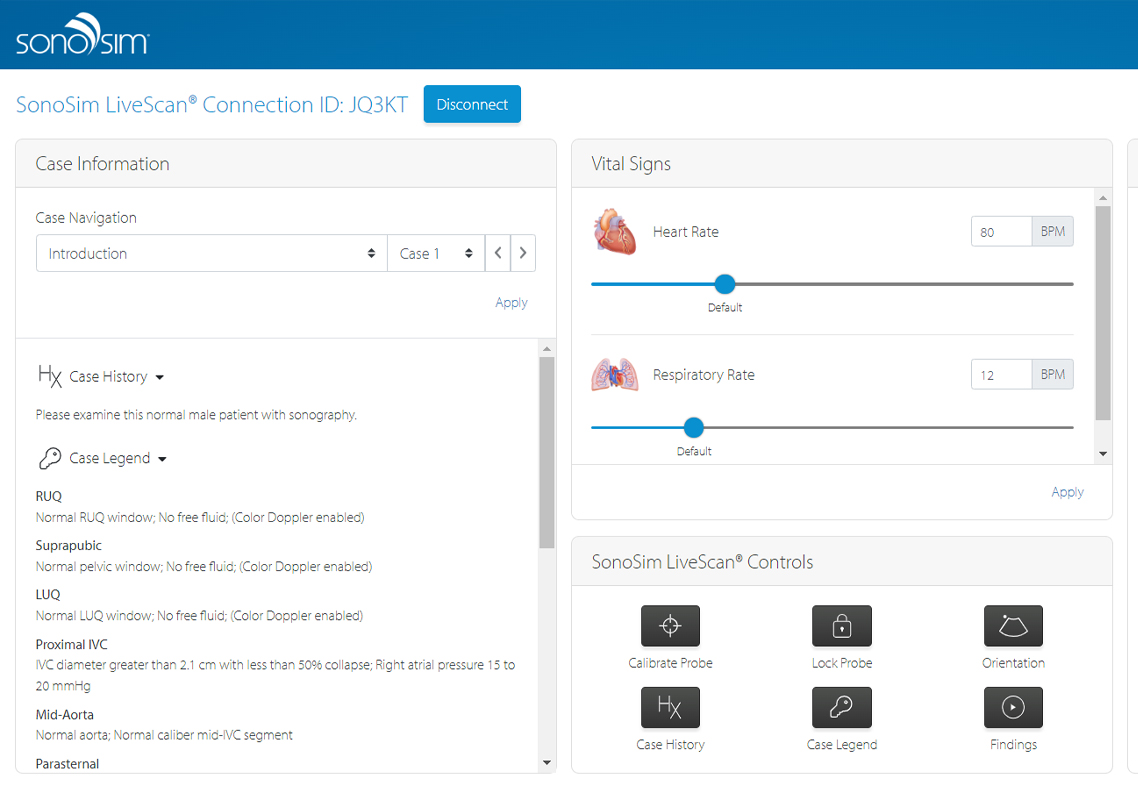Click the Suprapubic legend entry heading
Image resolution: width=1138 pixels, height=786 pixels.
[68, 546]
